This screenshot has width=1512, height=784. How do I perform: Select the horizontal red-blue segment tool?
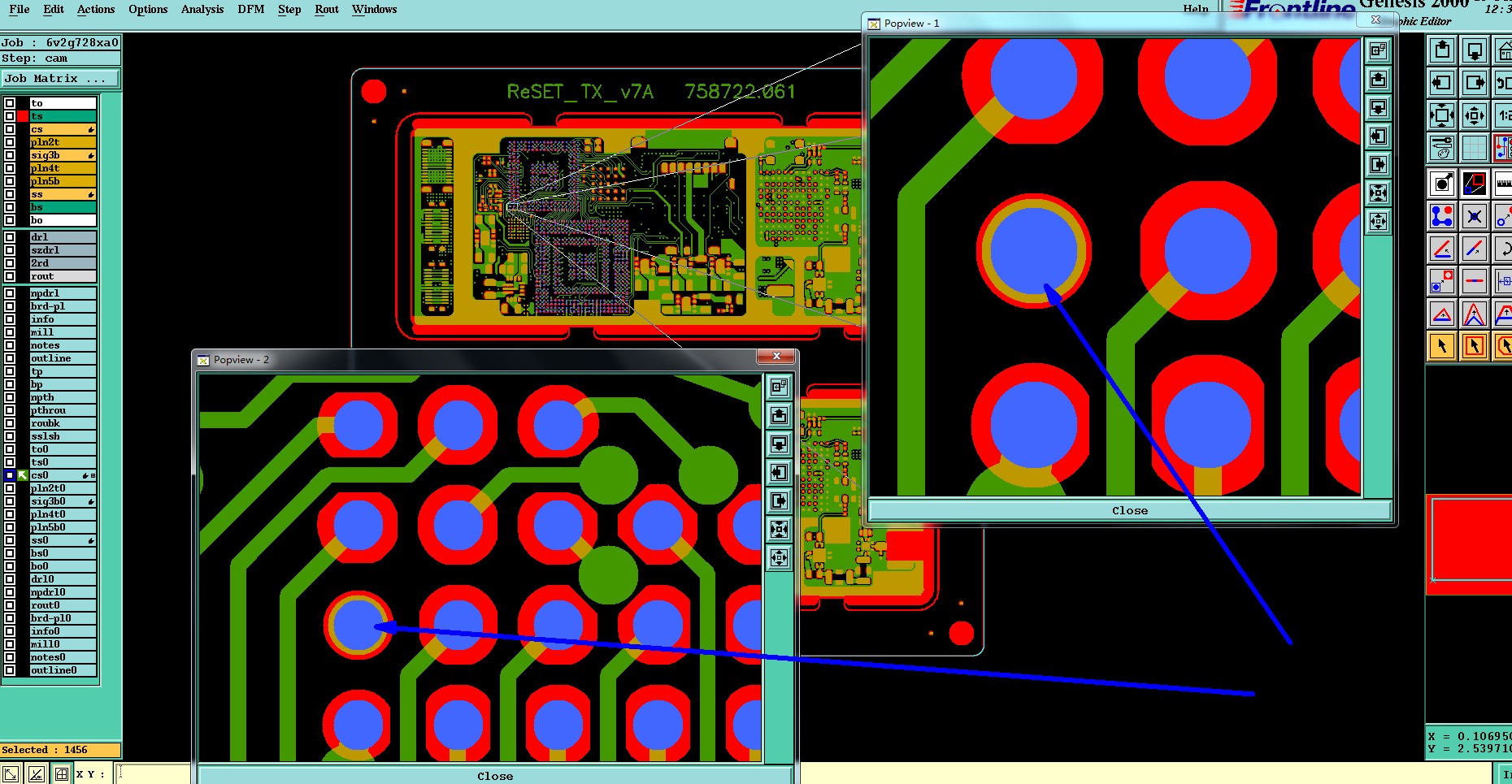point(1474,281)
